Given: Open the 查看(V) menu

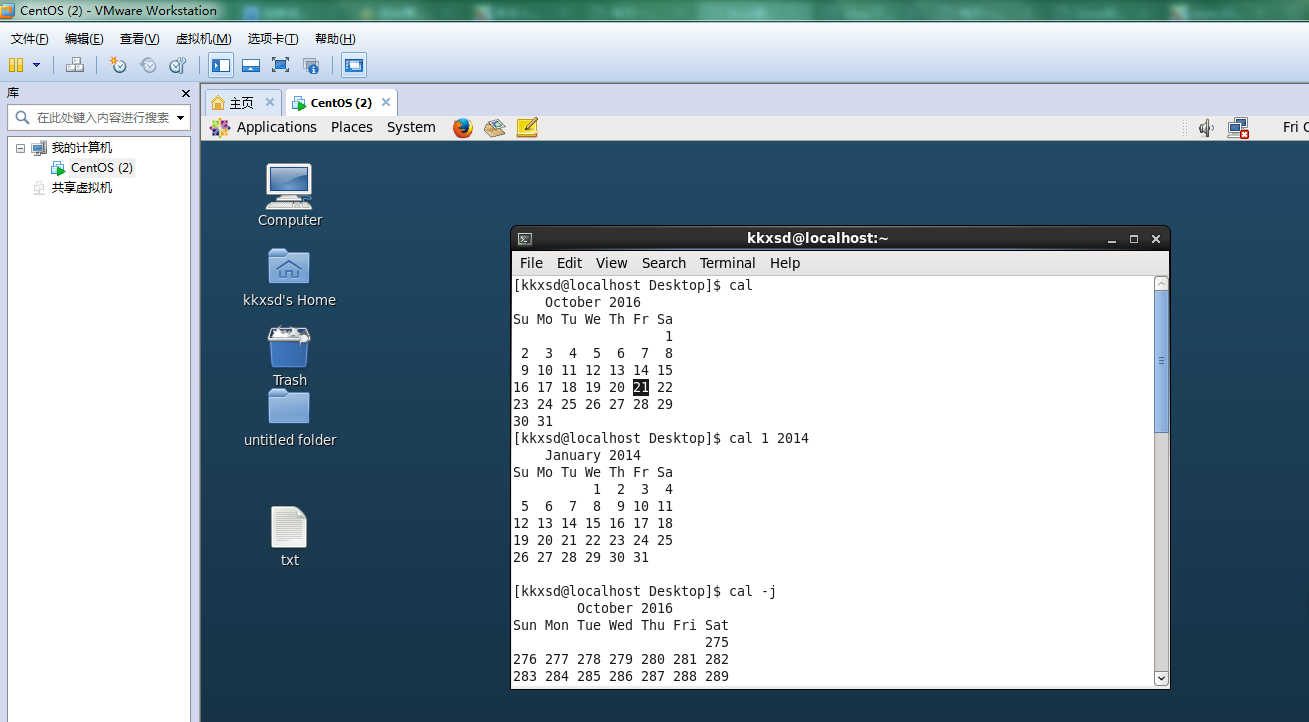Looking at the screenshot, I should 139,39.
